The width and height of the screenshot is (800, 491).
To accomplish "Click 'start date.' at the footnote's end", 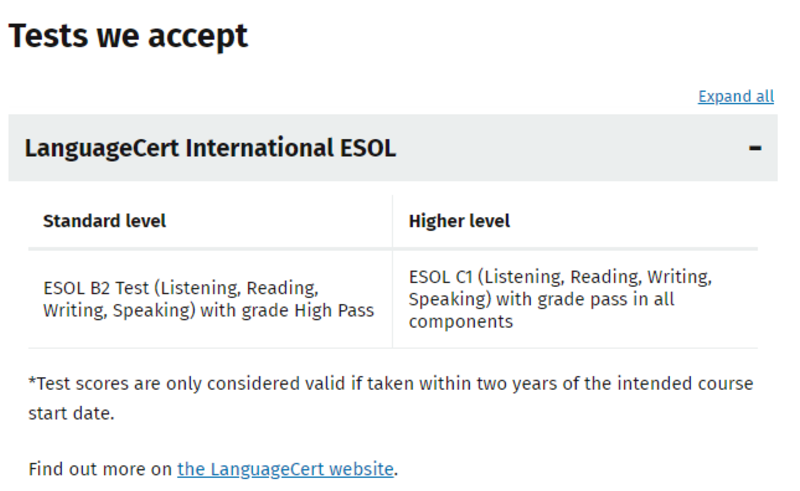I will coord(71,413).
